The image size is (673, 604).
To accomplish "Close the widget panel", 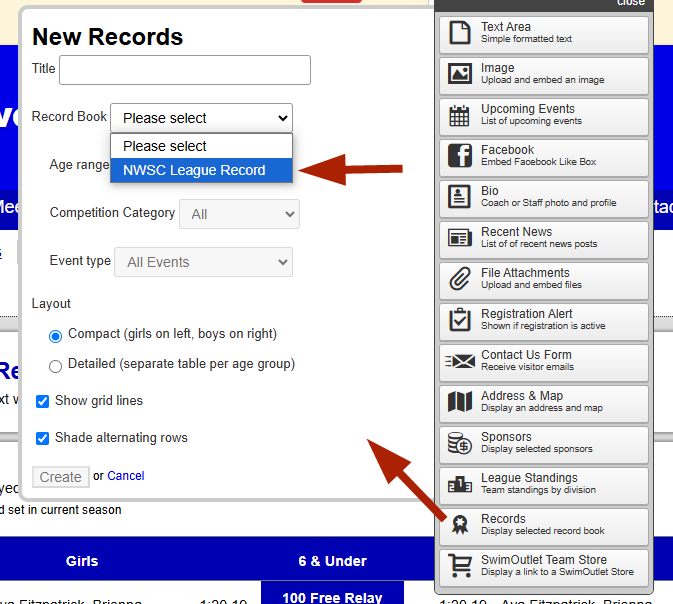I will pos(630,3).
